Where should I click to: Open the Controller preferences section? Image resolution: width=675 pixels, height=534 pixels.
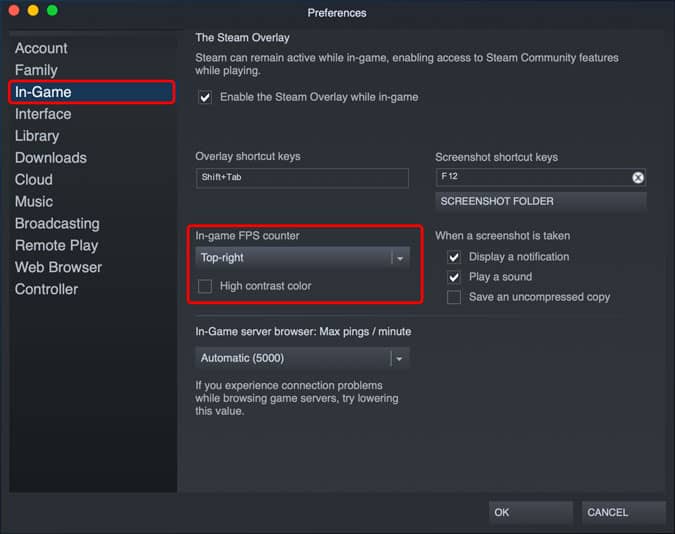point(46,289)
